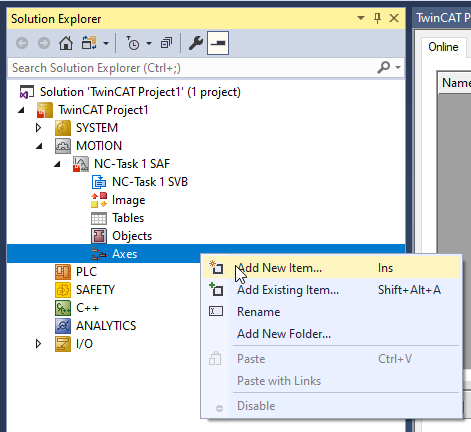Click the C++ node icon

63,308
